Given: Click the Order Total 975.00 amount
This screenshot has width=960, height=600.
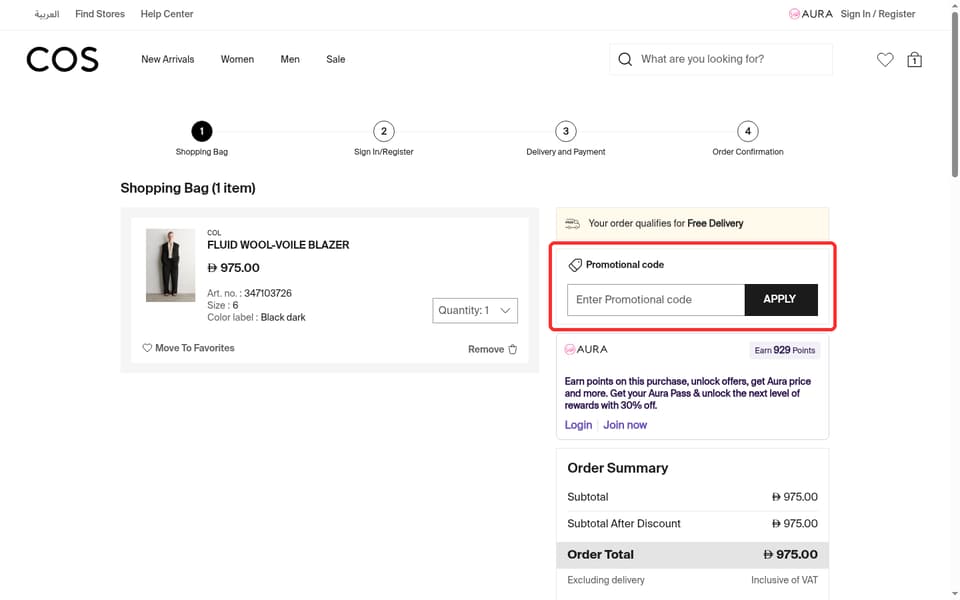Looking at the screenshot, I should [x=790, y=555].
